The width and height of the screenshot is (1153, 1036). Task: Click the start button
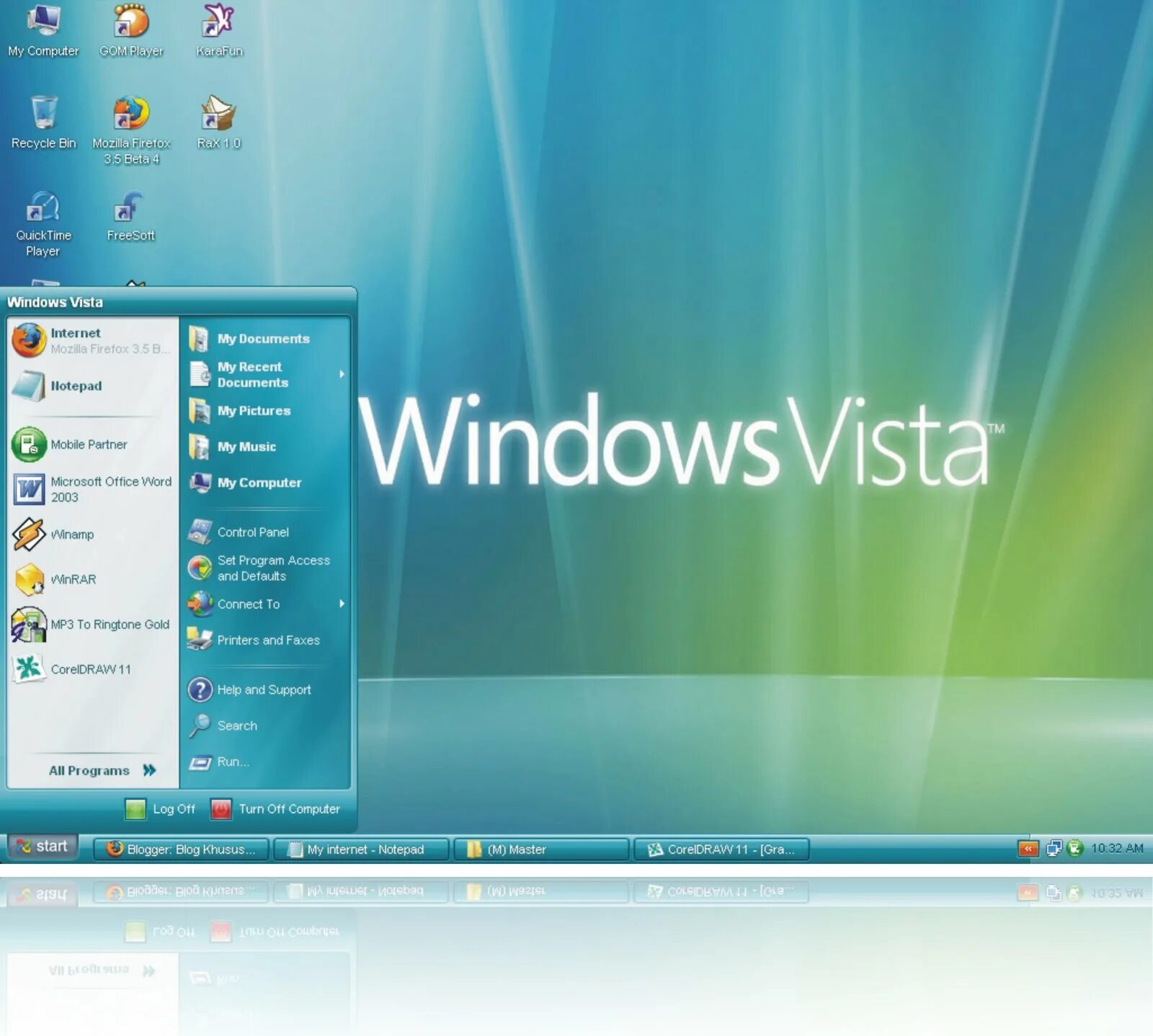[x=42, y=847]
